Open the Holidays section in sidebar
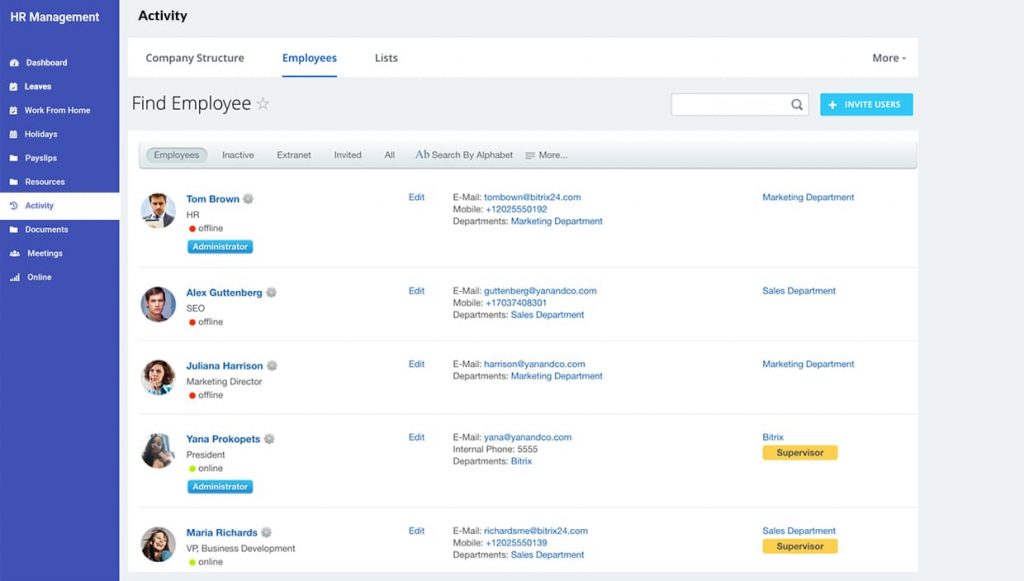 coord(44,134)
